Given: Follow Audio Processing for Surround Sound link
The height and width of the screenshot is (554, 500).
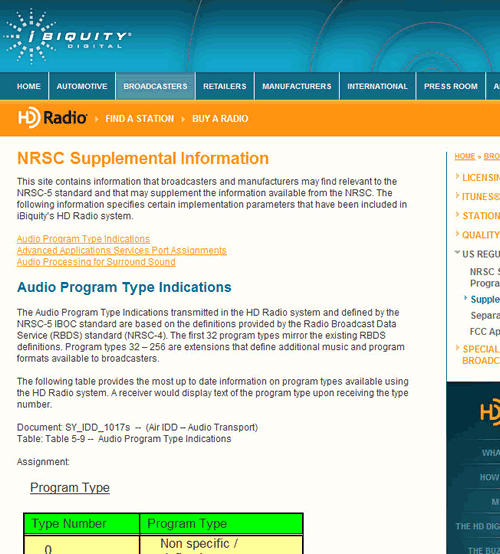Looking at the screenshot, I should [x=96, y=262].
